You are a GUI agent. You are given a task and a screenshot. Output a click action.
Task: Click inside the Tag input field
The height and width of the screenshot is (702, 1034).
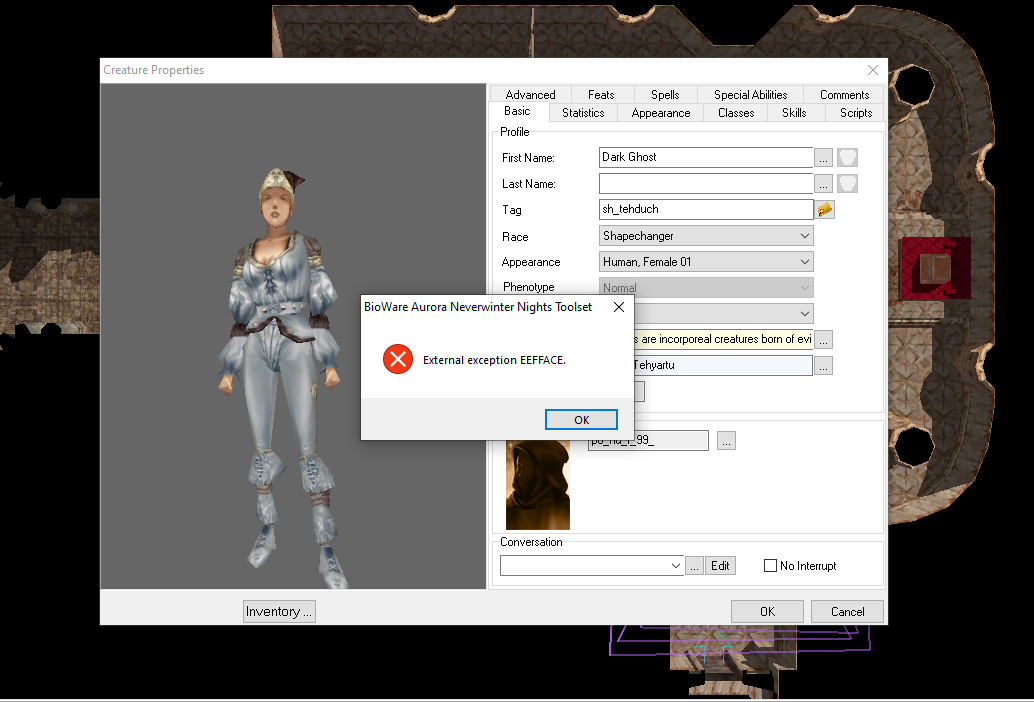click(700, 209)
